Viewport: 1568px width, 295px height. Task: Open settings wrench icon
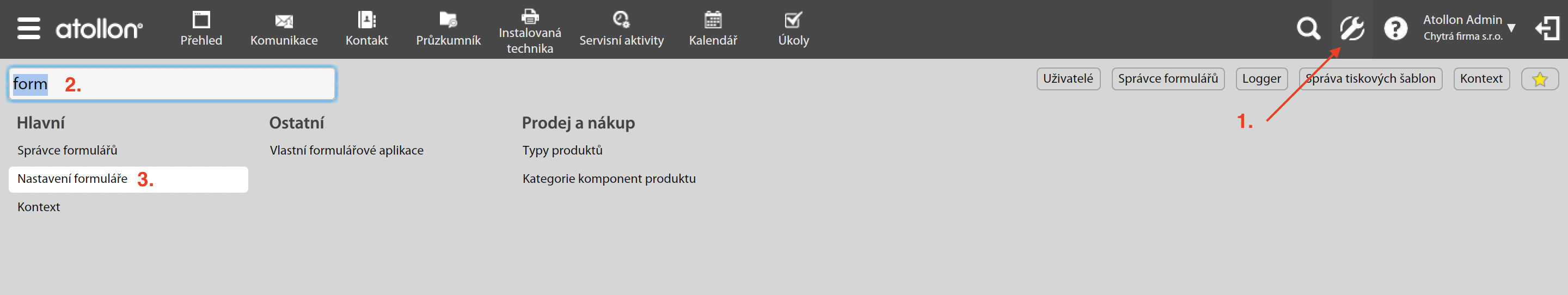[x=1352, y=29]
